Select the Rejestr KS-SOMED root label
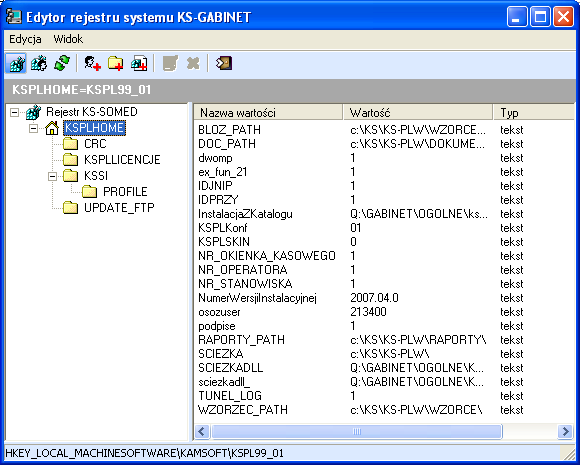The height and width of the screenshot is (465, 580). click(x=92, y=112)
